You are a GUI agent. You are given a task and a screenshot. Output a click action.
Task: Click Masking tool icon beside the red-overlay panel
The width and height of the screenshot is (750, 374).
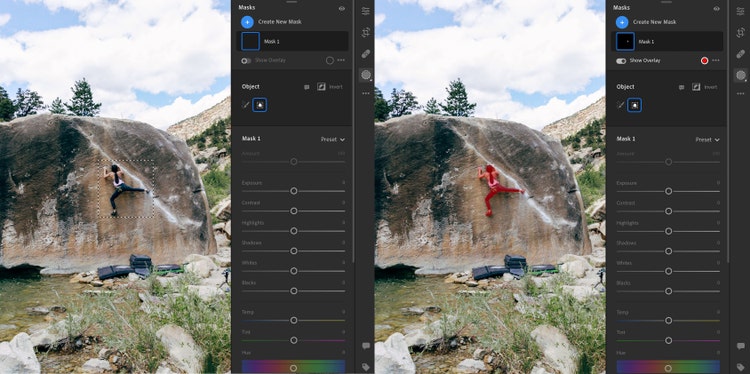pos(741,75)
